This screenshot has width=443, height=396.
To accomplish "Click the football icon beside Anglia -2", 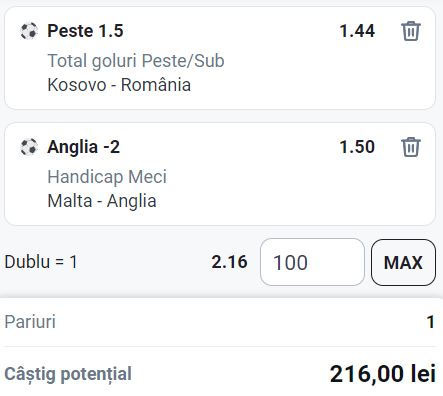I will pos(29,147).
